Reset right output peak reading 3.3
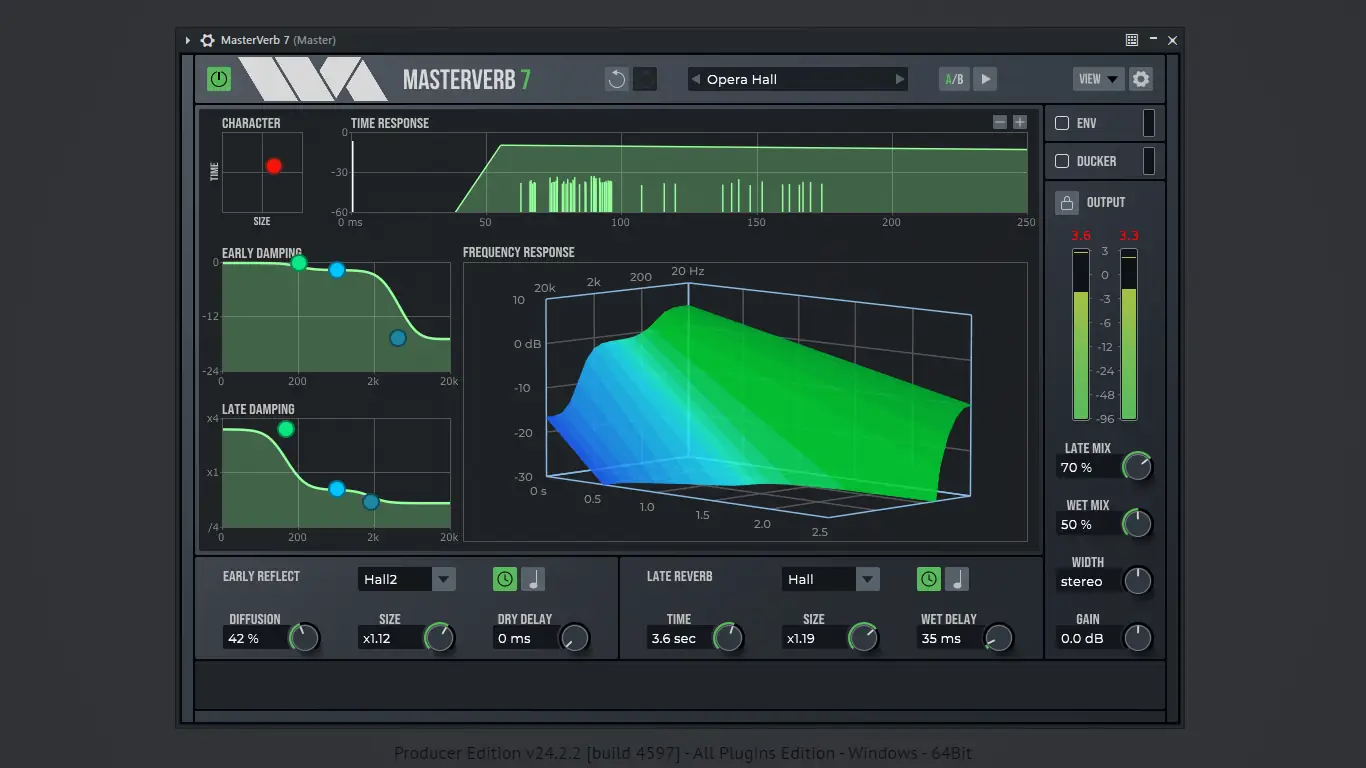The image size is (1366, 768). pos(1129,236)
